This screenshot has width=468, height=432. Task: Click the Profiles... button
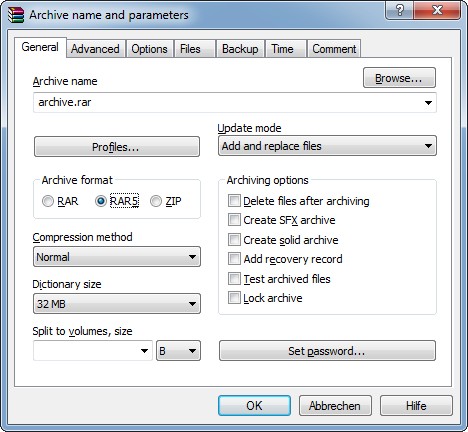[117, 147]
